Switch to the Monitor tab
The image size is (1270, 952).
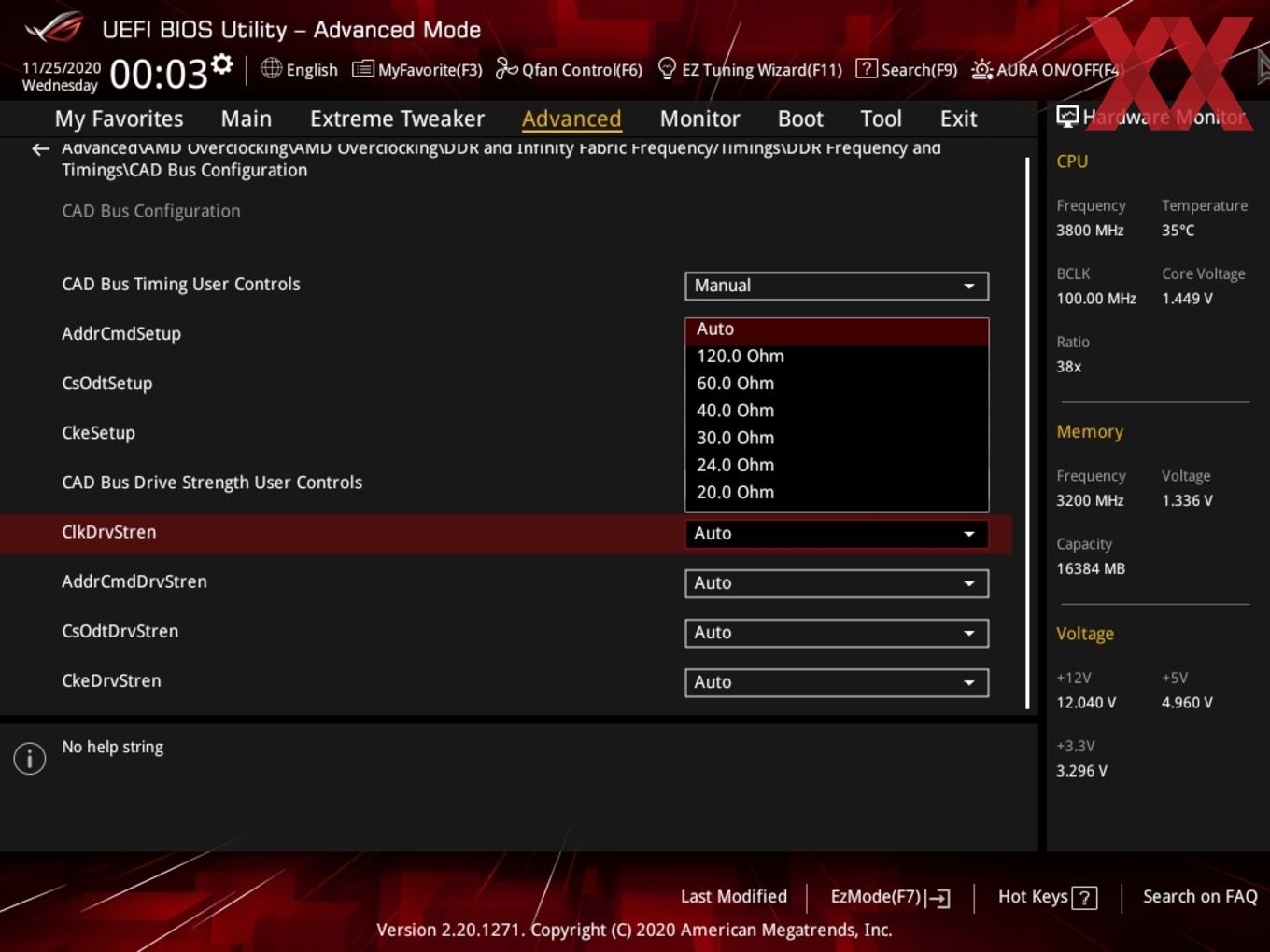click(x=699, y=119)
